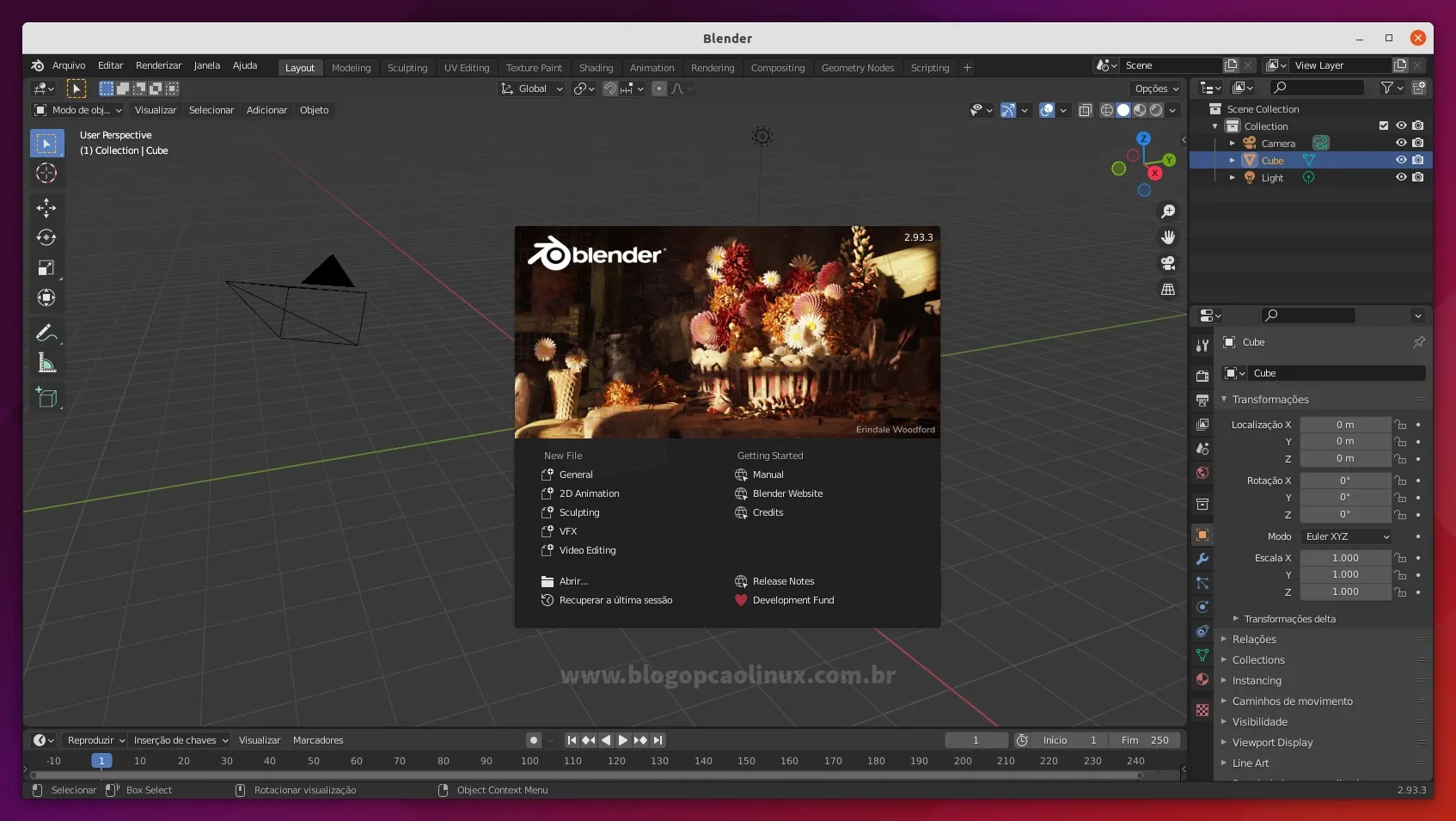Switch to the Geometry Nodes workspace tab
Image resolution: width=1456 pixels, height=821 pixels.
coord(857,68)
